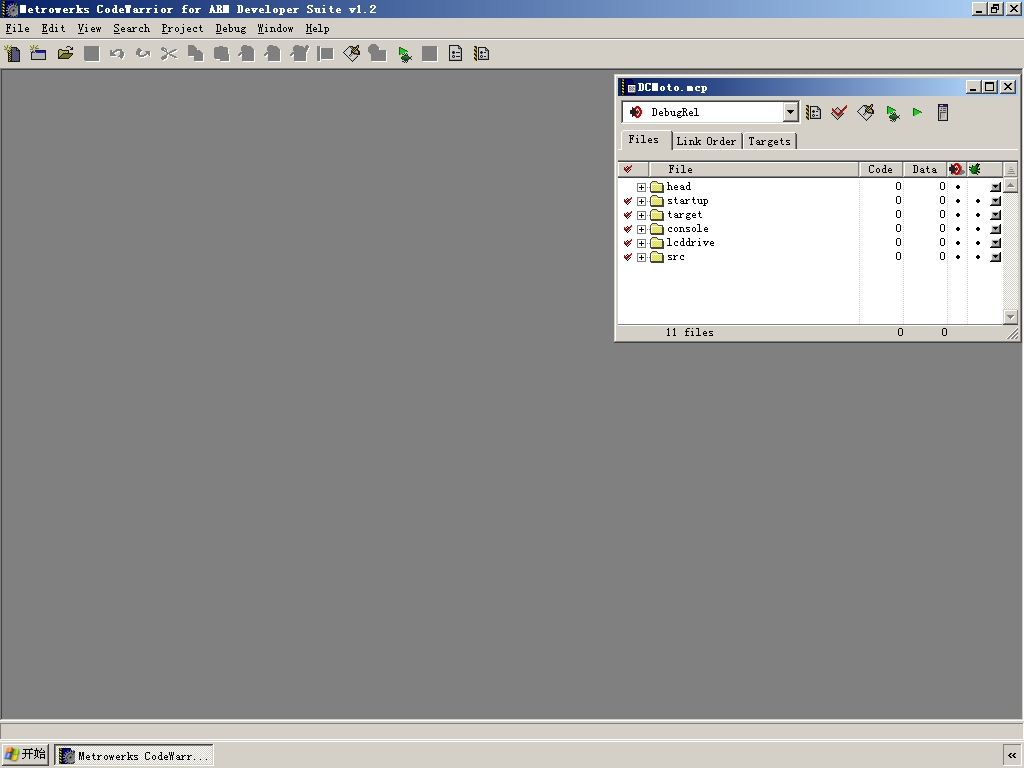Open the Project menu
The image size is (1024, 768).
(x=182, y=29)
